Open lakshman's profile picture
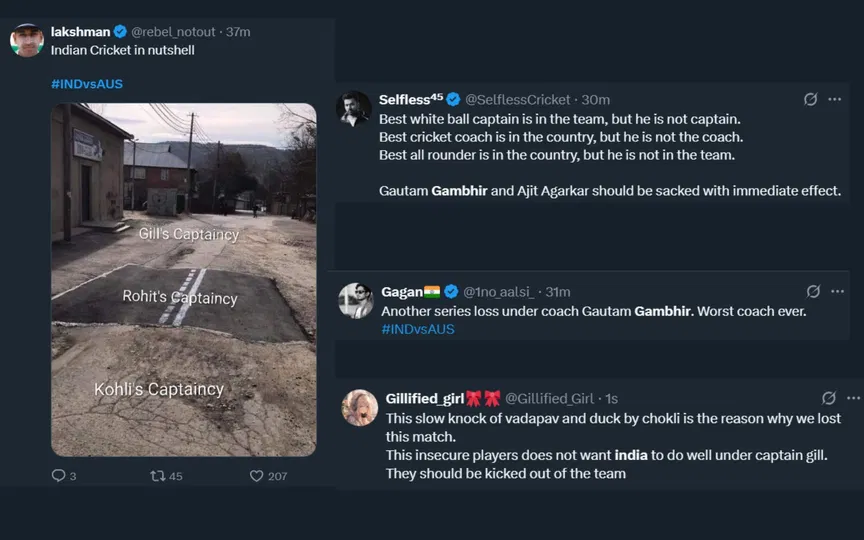Screen dimensions: 864x540 tap(27, 41)
